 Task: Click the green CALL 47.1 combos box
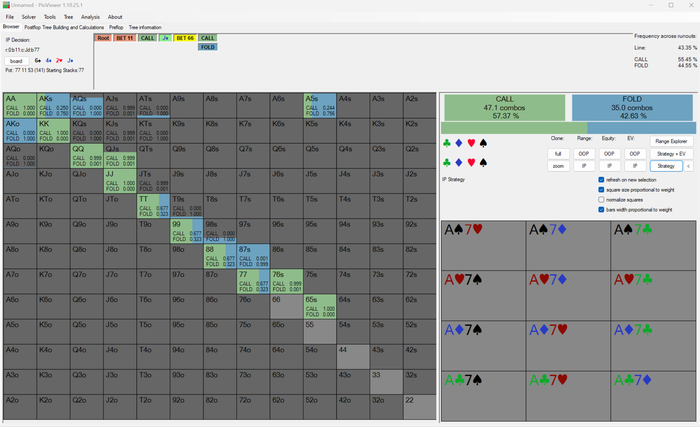(x=504, y=108)
